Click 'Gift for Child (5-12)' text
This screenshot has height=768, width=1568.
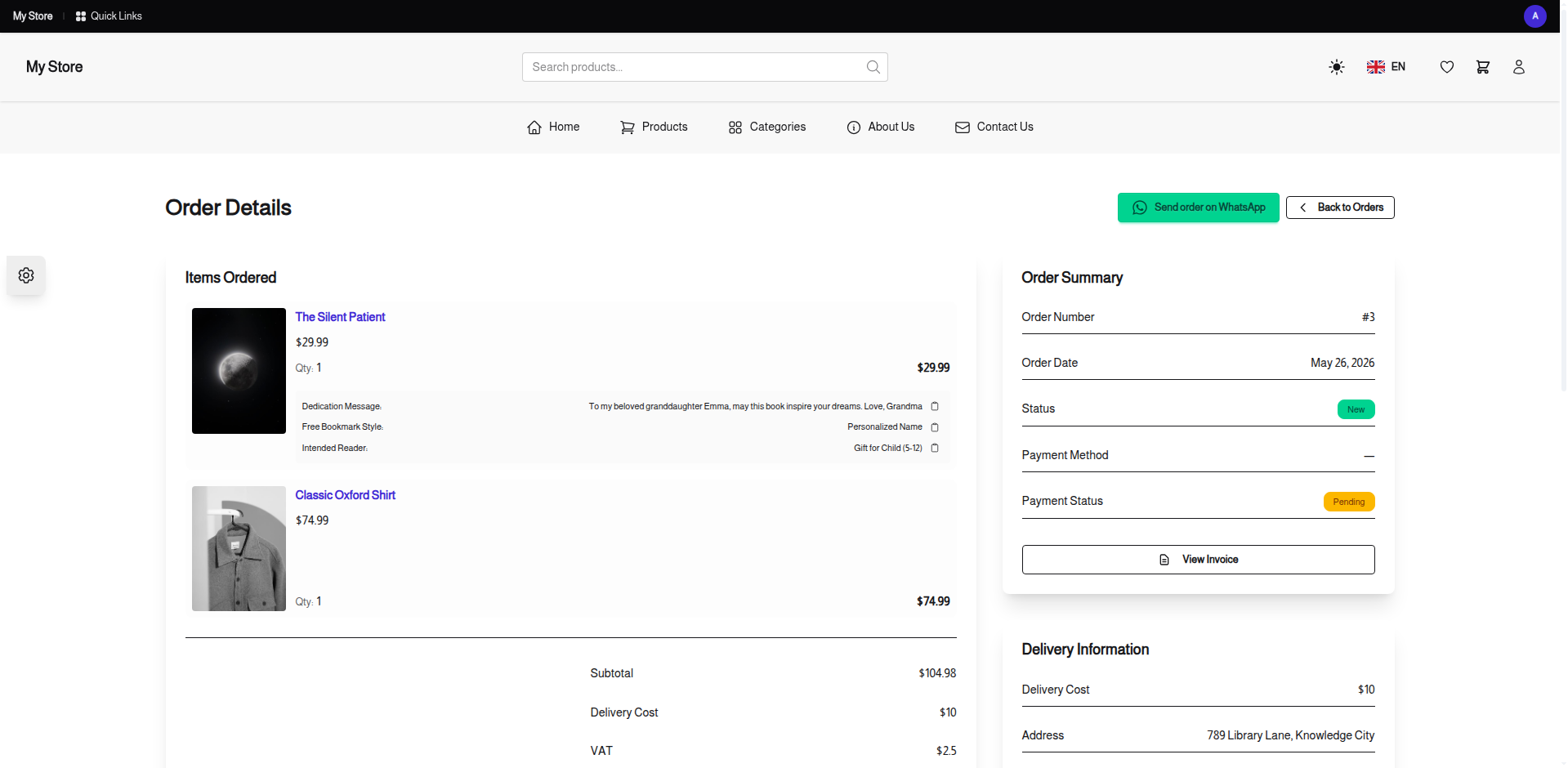tap(887, 448)
